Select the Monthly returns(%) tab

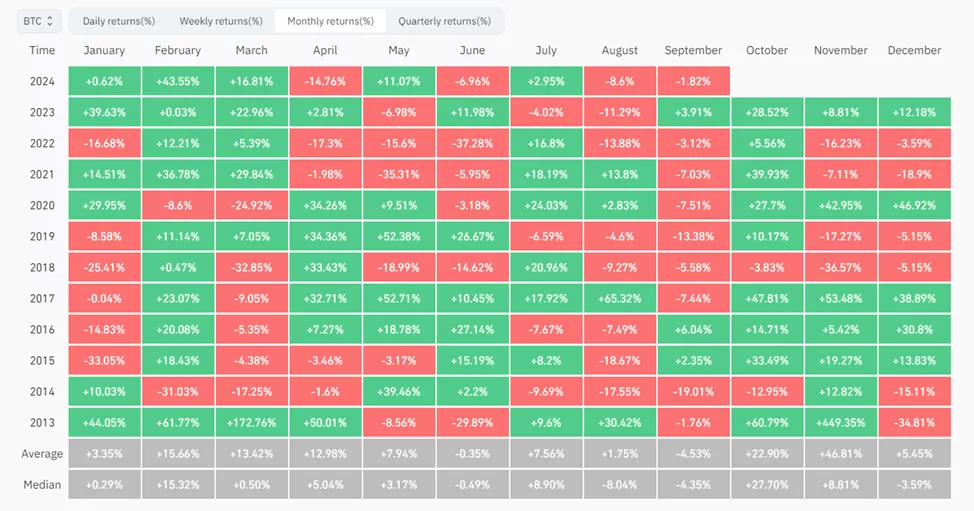[330, 21]
